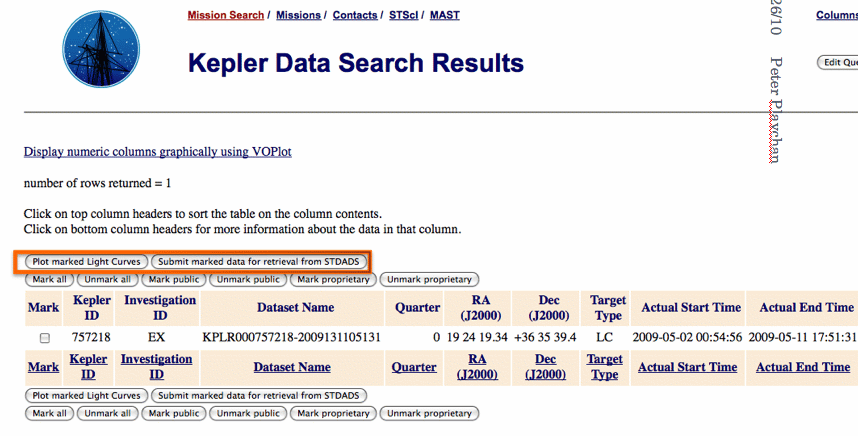Open underlined Target Type column info link

pos(604,367)
